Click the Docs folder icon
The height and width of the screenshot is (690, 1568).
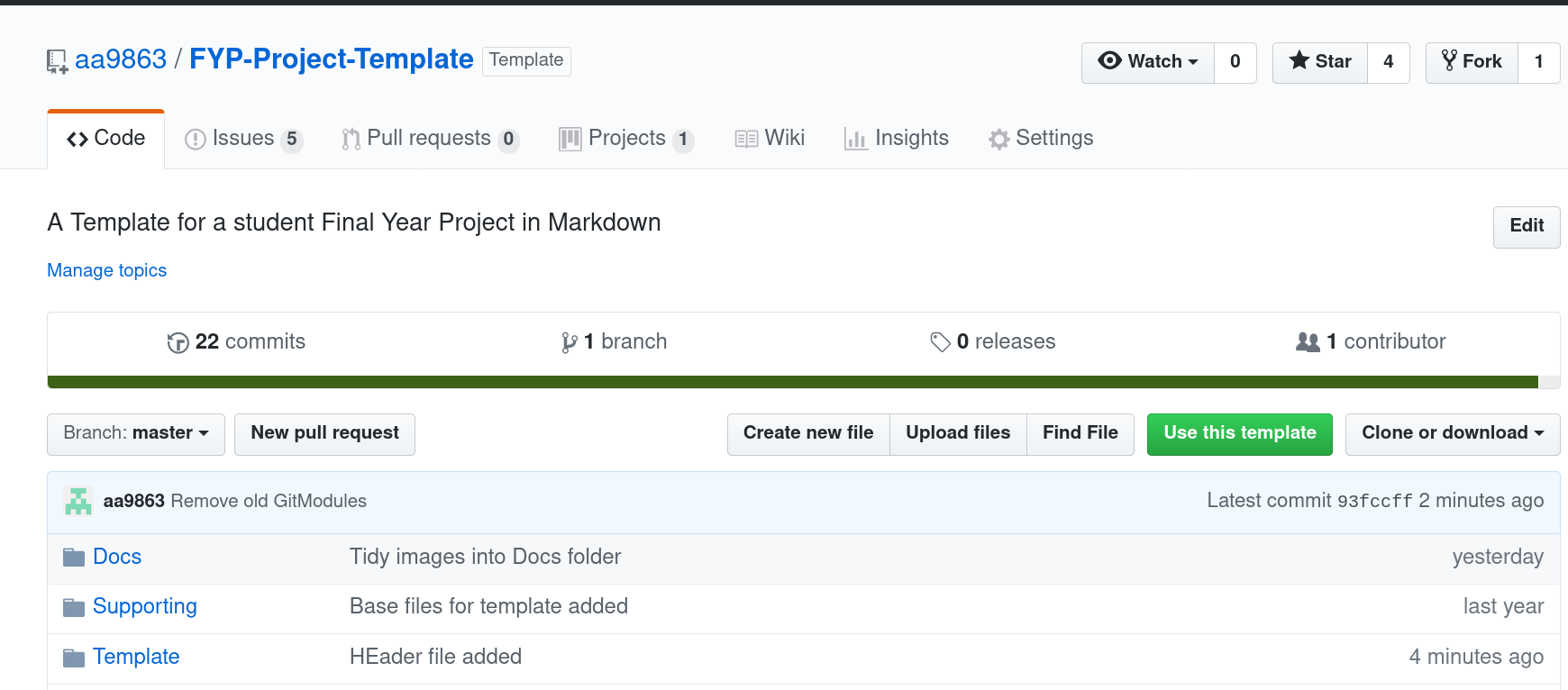click(74, 558)
